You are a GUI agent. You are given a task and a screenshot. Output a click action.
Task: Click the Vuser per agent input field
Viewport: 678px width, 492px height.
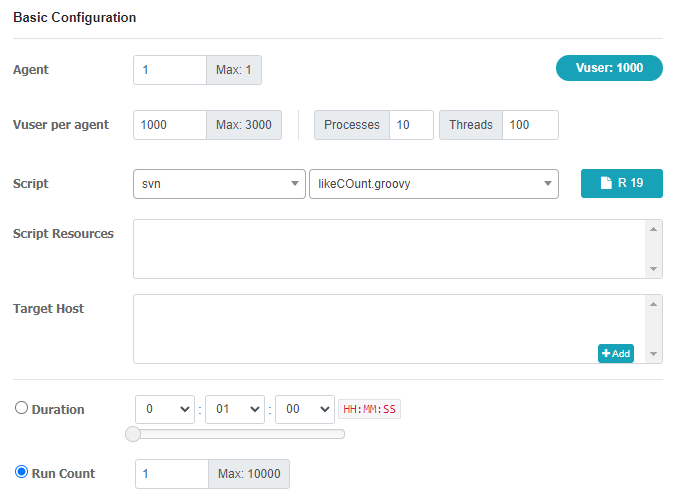click(x=170, y=125)
